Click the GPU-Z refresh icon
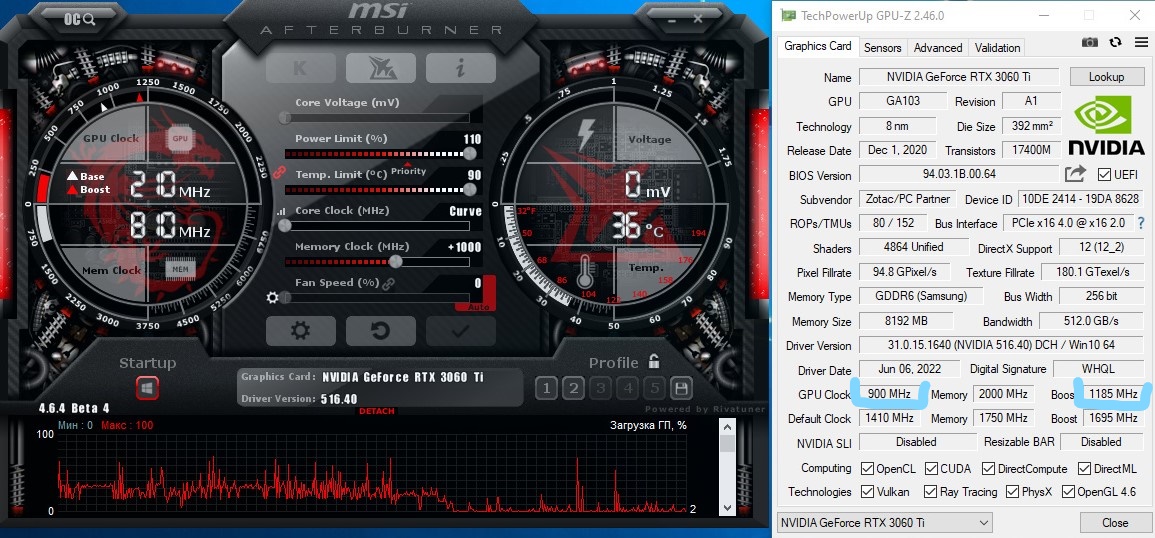This screenshot has width=1155, height=538. pos(1115,43)
